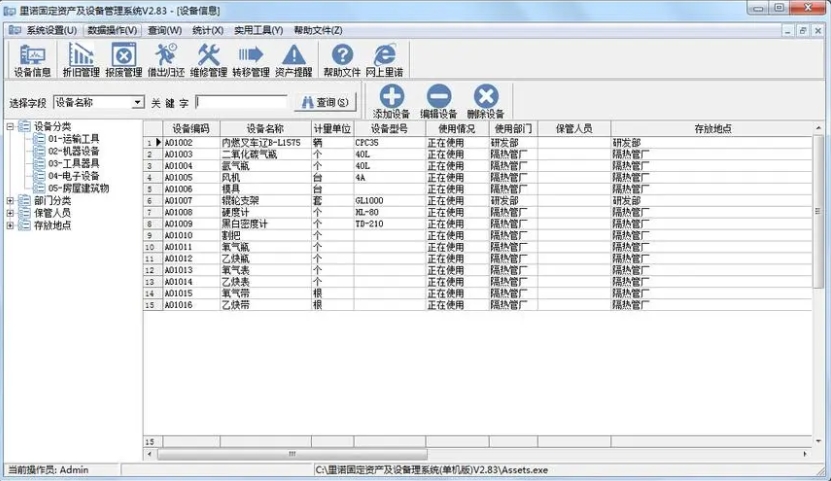Click the 关键字 search input field
Screen dimensions: 831x481
pos(241,102)
